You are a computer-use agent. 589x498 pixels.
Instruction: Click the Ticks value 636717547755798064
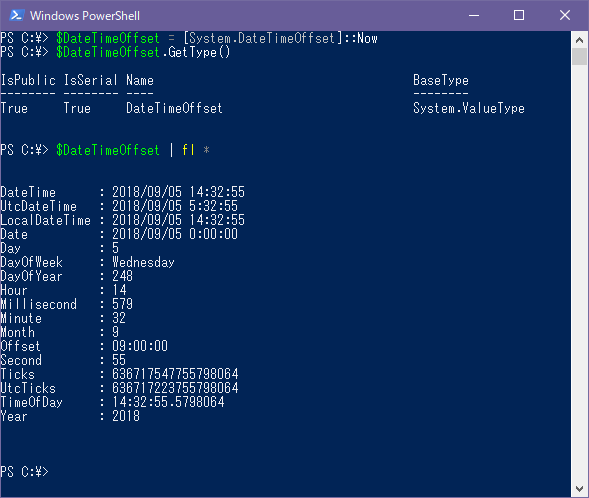pyautogui.click(x=175, y=374)
